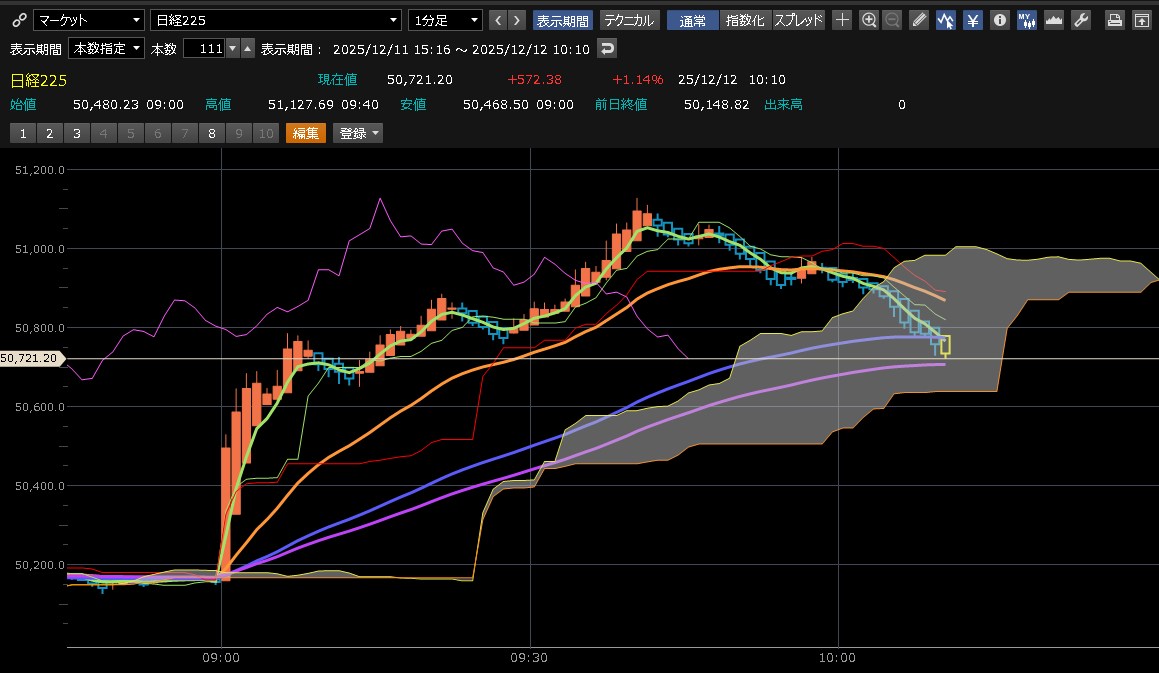Switch chart scale to 指数化
The image size is (1159, 673).
744,20
